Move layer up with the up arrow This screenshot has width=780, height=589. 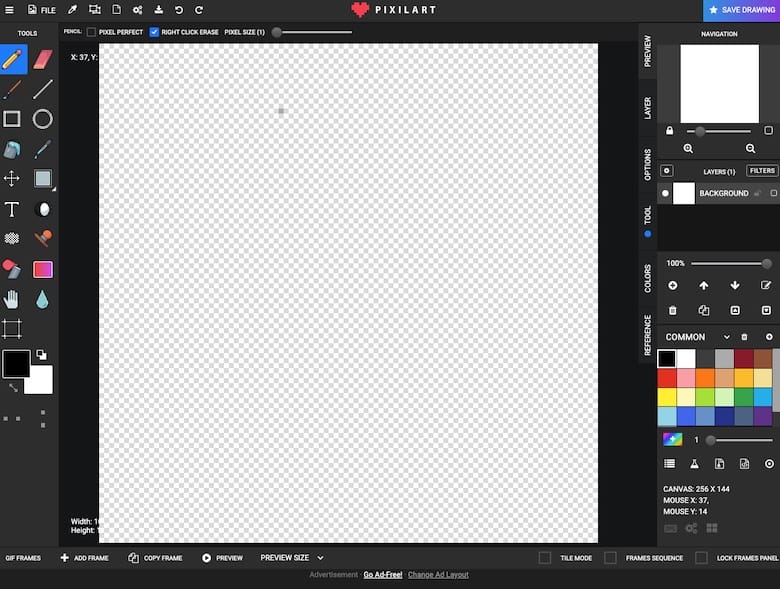(x=703, y=285)
